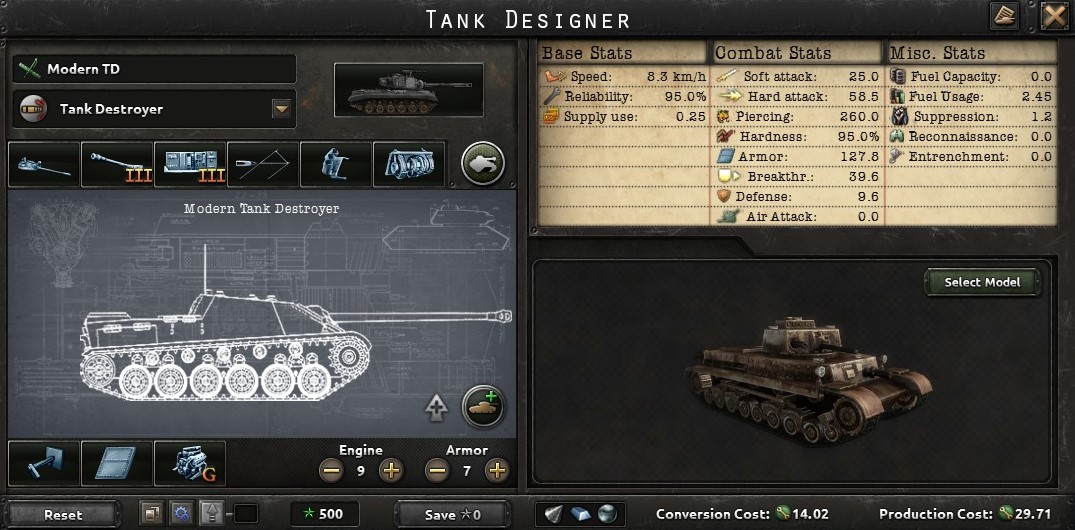
Task: Toggle the duplicate design icon in bottom bar
Action: click(151, 513)
